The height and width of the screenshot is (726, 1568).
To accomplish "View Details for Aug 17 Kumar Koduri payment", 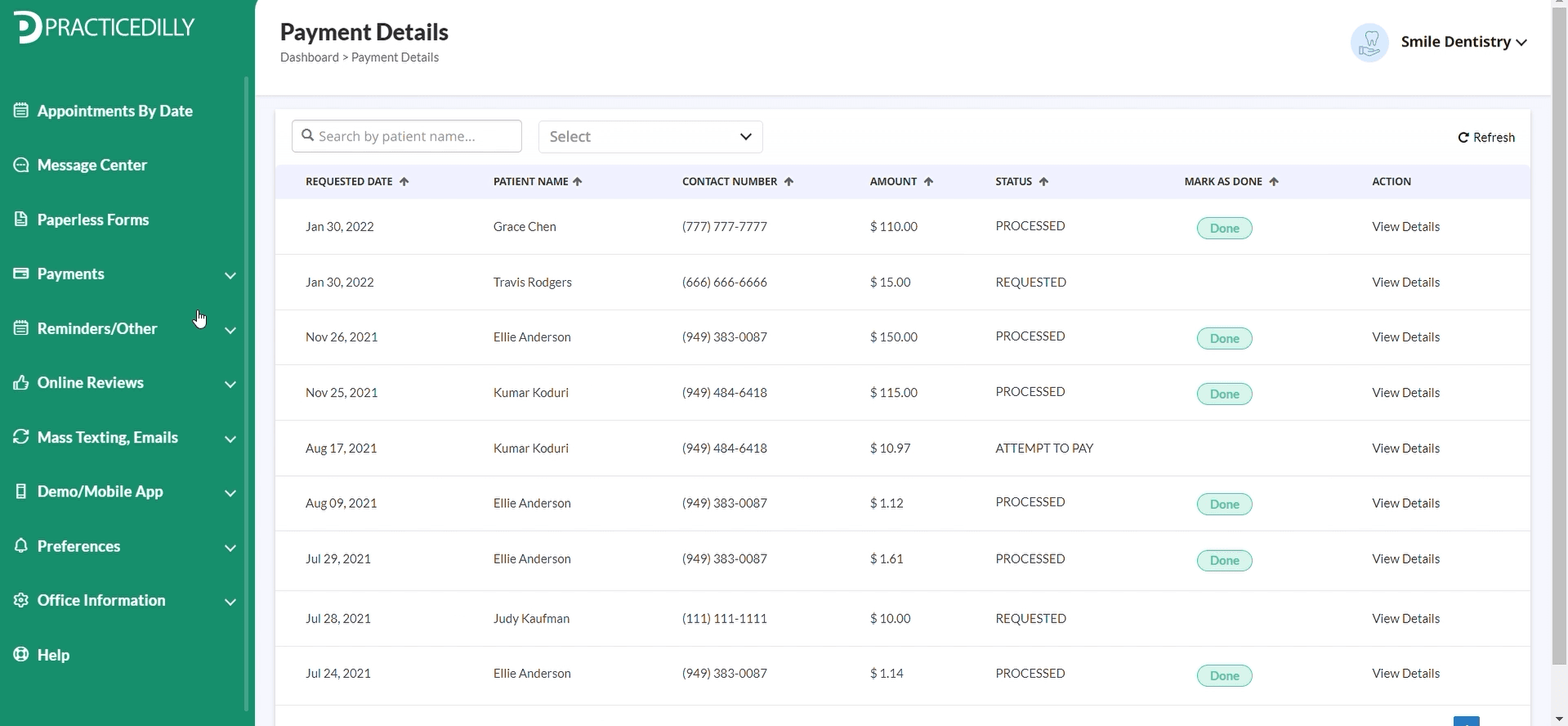I will click(x=1405, y=448).
